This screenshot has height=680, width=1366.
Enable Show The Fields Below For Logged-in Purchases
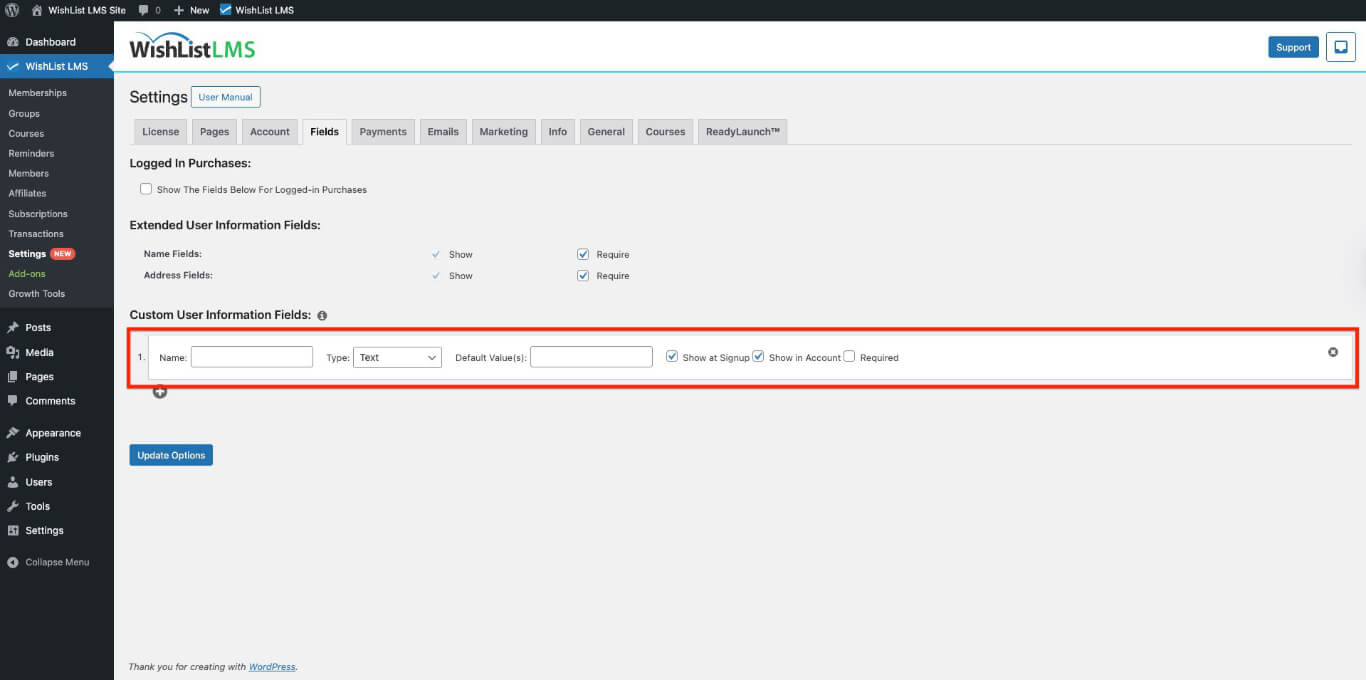point(146,189)
